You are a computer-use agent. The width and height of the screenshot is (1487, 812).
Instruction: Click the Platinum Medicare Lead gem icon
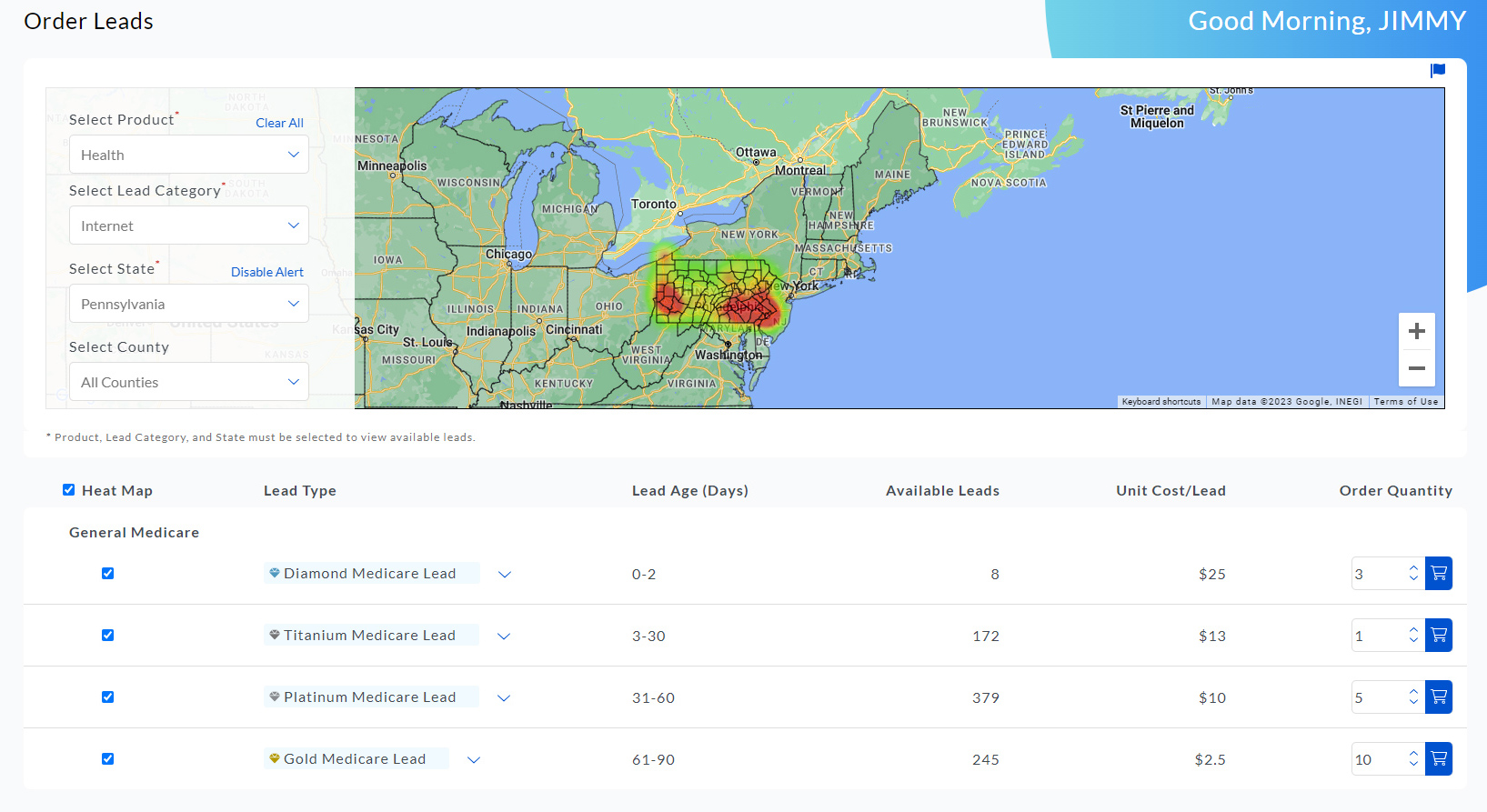click(274, 697)
